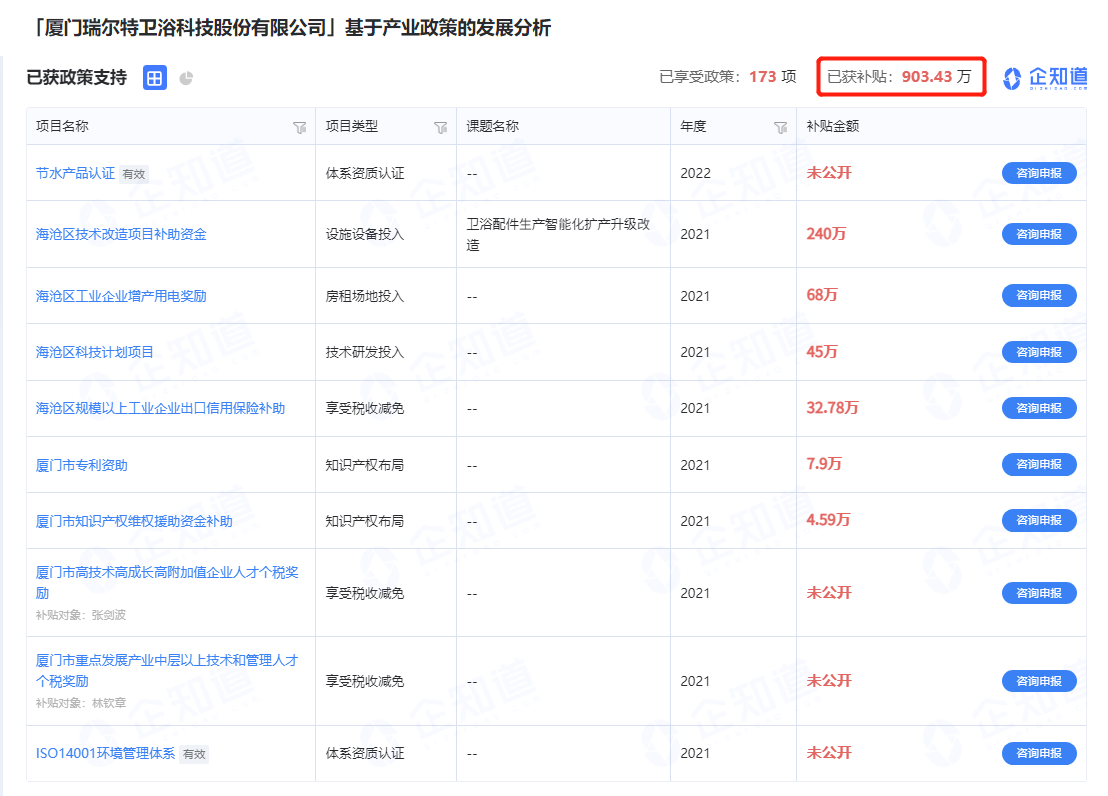The height and width of the screenshot is (796, 1108).
Task: Open 厦门市重点发展产业中层以上技术和管理人才个税奖励 link
Action: pos(167,670)
